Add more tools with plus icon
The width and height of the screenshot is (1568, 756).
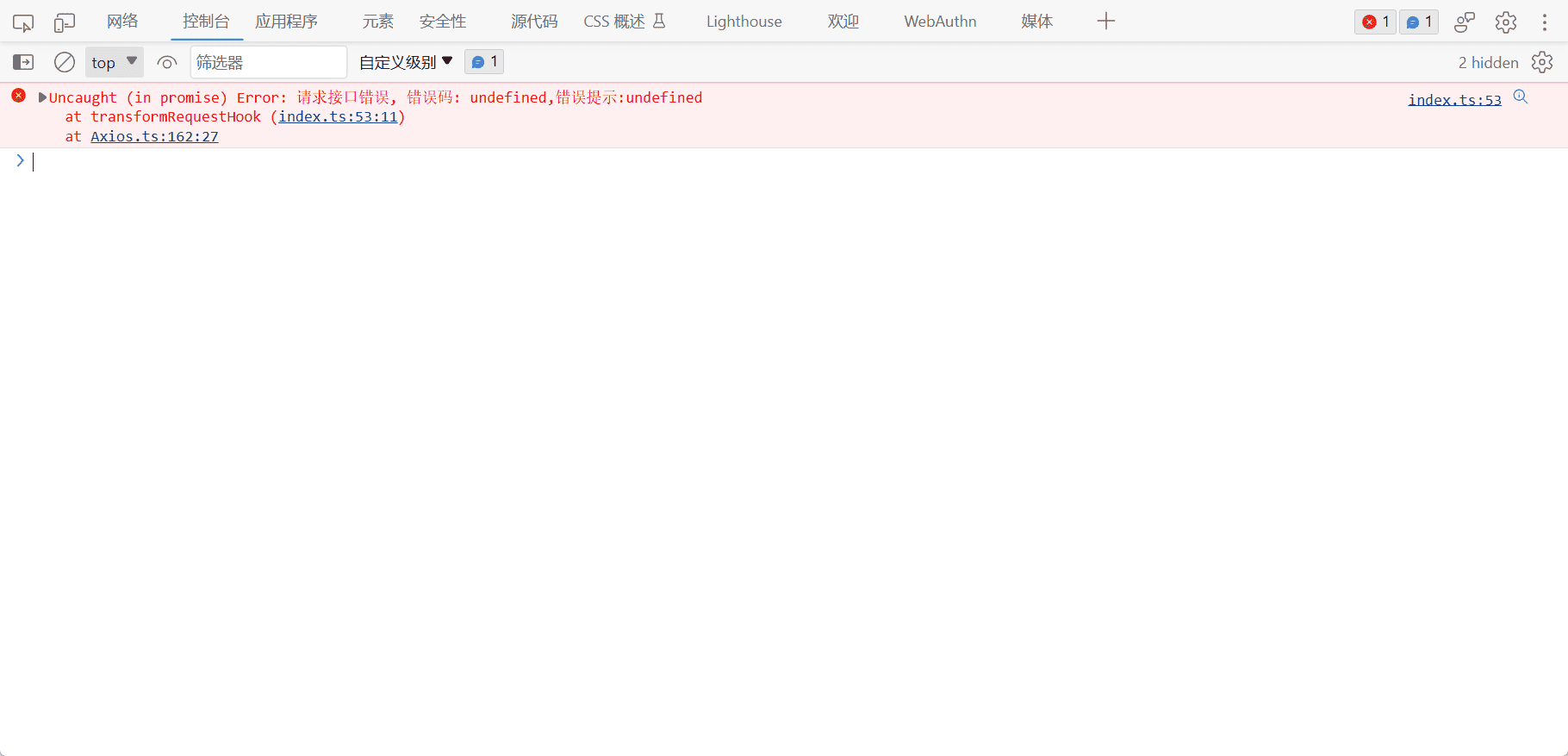tap(1106, 22)
